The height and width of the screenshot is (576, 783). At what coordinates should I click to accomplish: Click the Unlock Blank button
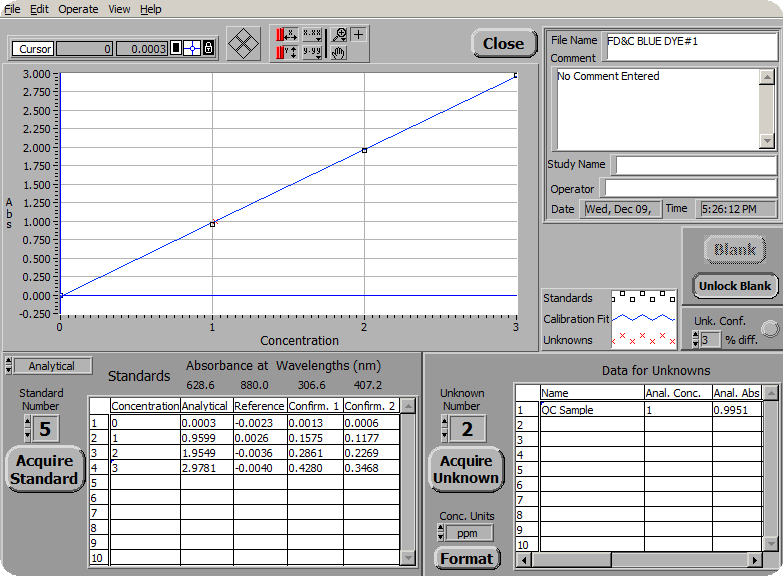[x=734, y=286]
